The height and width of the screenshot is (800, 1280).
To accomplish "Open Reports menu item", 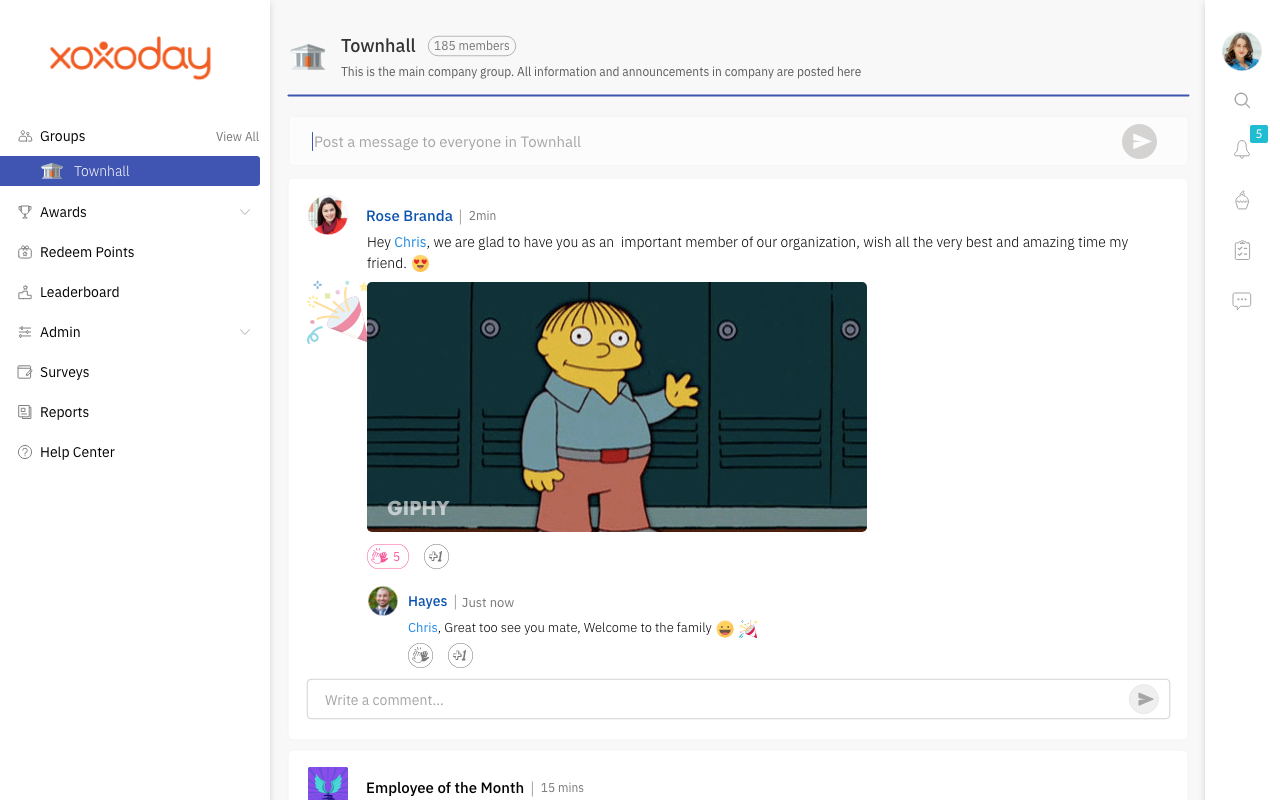I will [65, 412].
